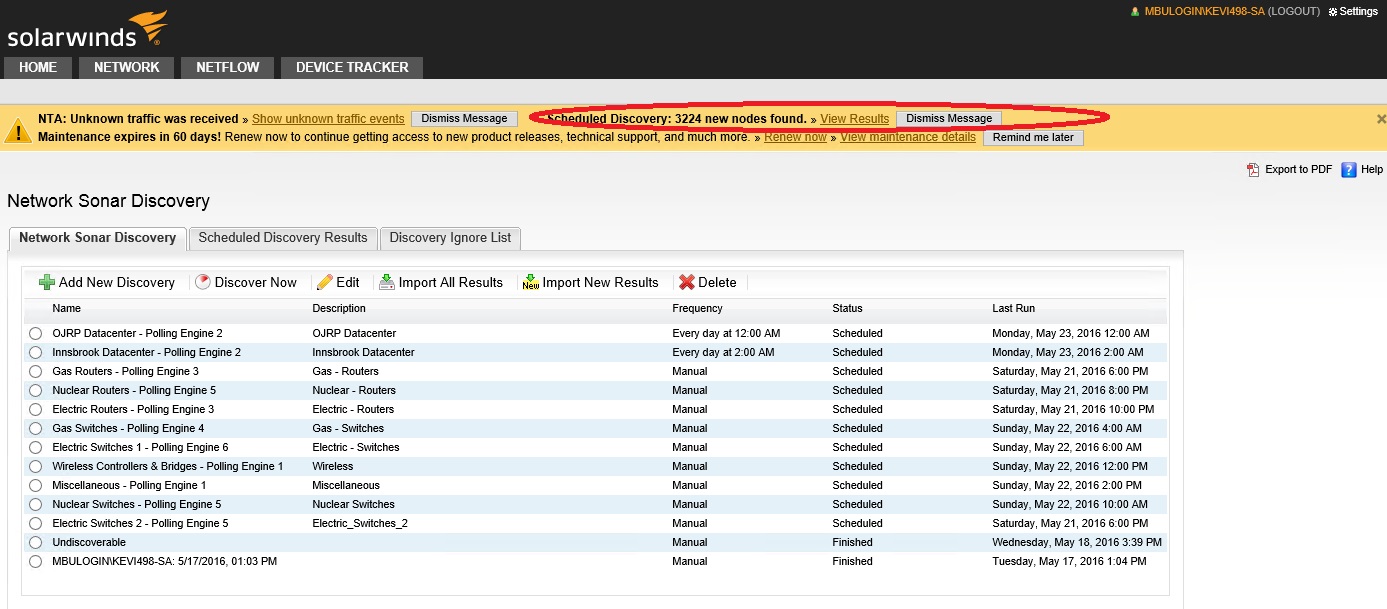
Task: Click Every day at 12:00 AM frequency cell
Action: point(726,334)
